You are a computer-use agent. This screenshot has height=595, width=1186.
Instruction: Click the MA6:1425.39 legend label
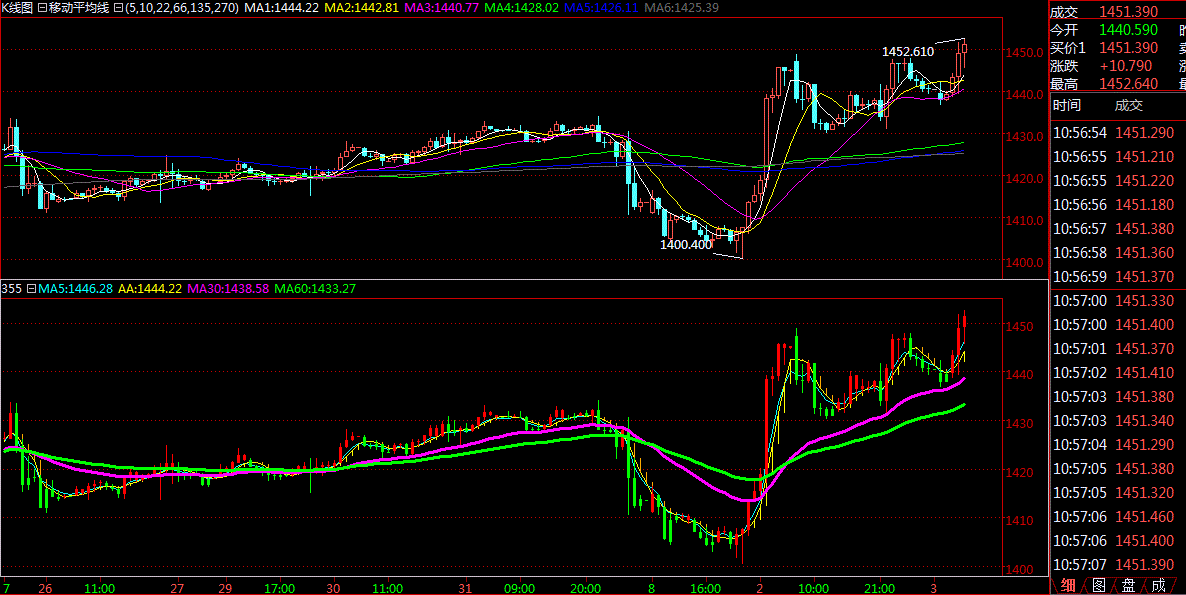coord(680,8)
